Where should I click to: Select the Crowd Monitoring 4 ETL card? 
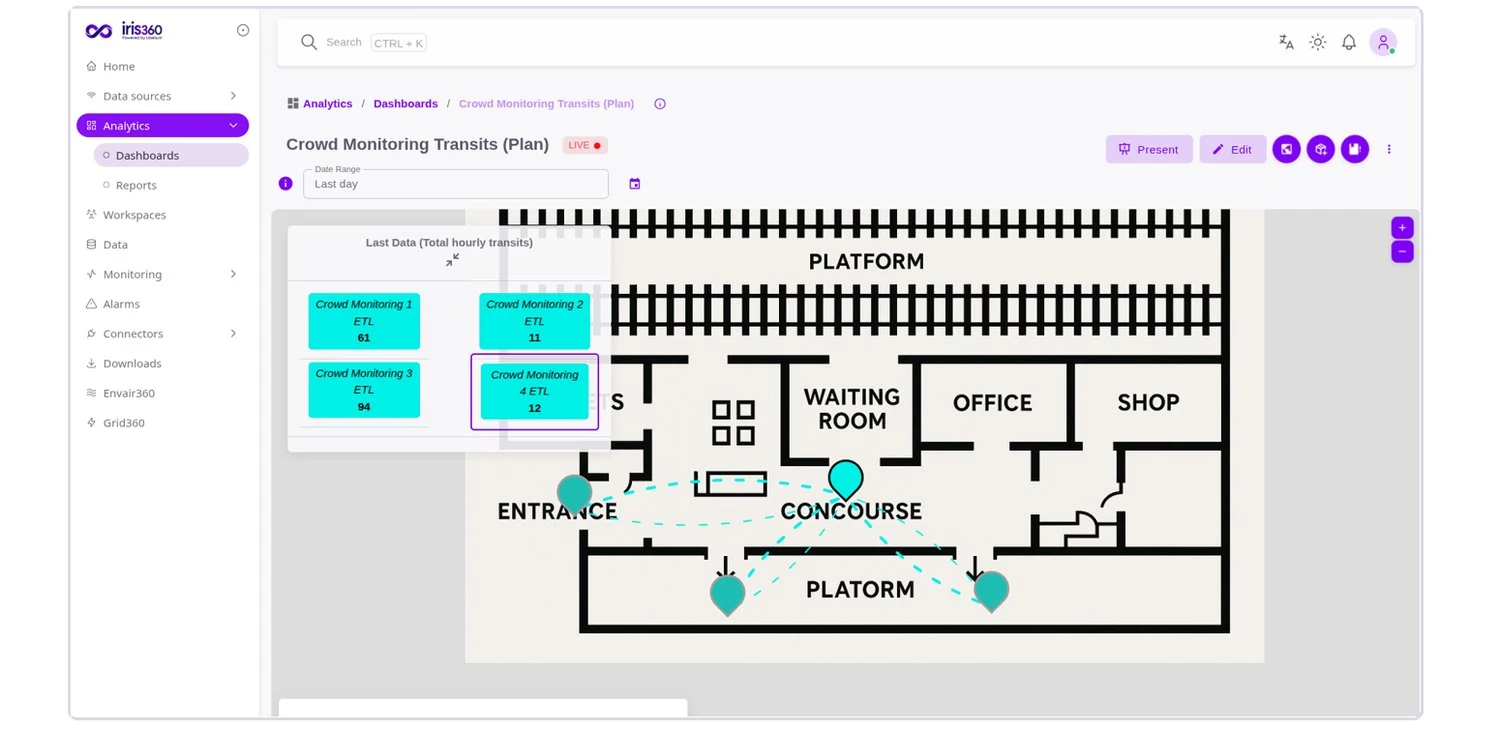[x=535, y=391]
